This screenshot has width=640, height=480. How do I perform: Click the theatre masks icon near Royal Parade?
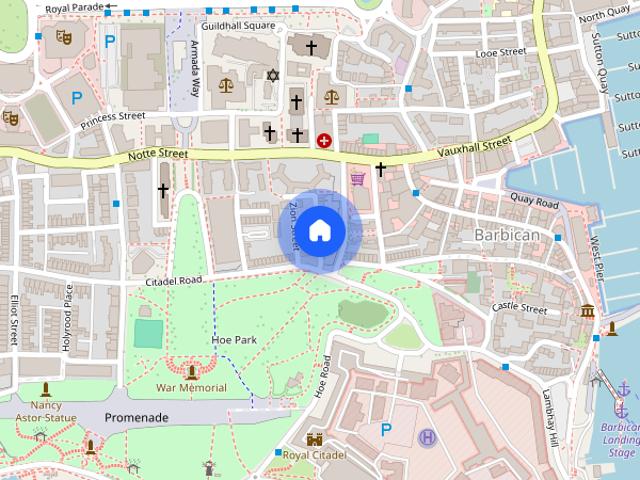64,37
